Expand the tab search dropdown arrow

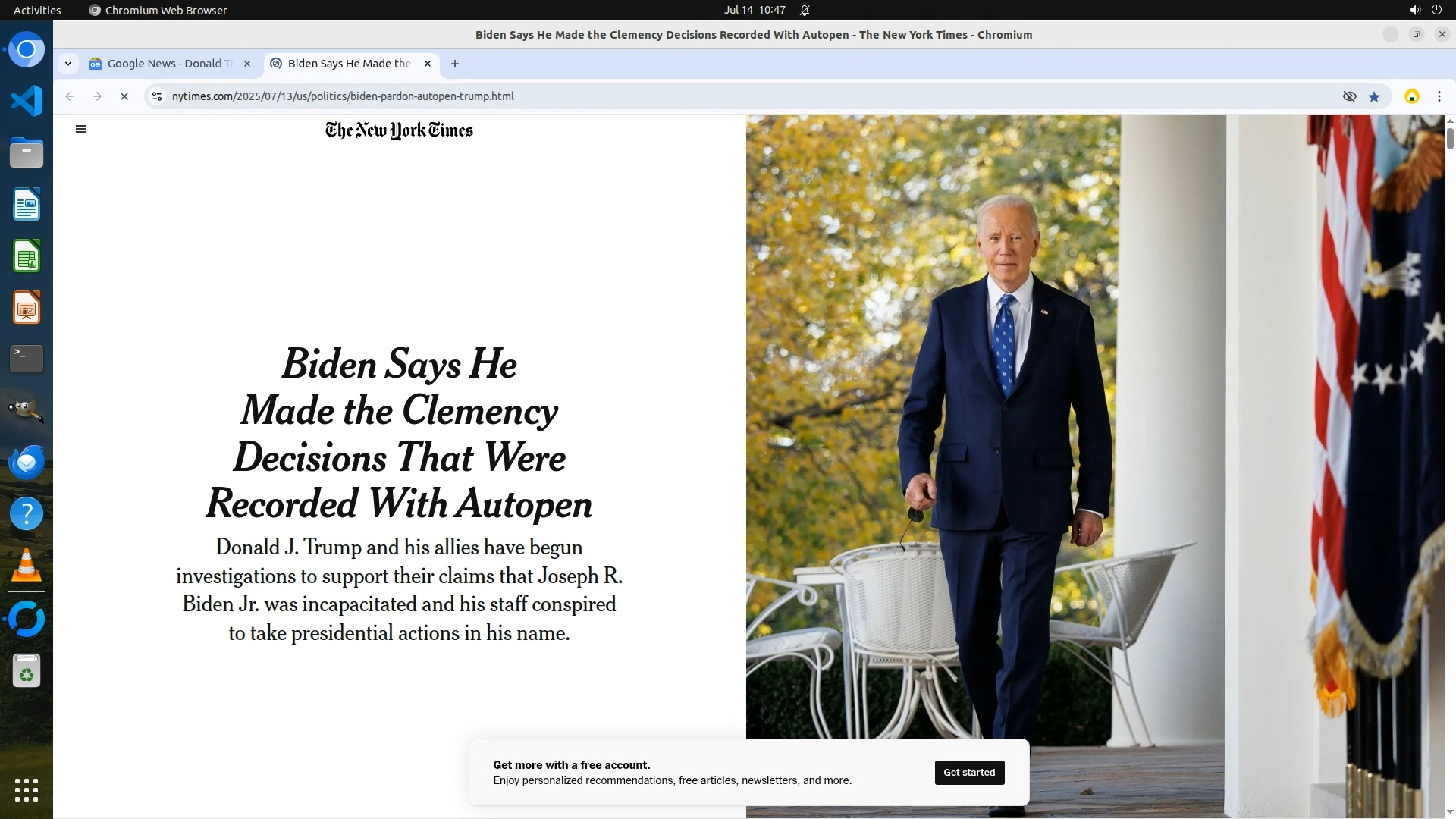(68, 64)
